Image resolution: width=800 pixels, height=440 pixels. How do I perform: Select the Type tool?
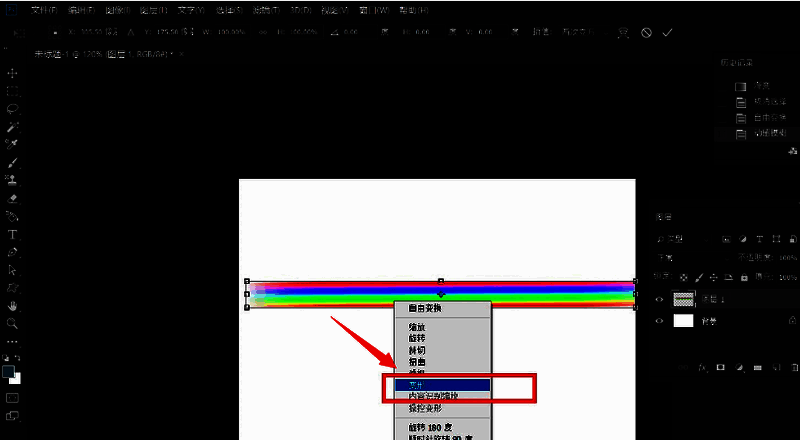point(13,234)
